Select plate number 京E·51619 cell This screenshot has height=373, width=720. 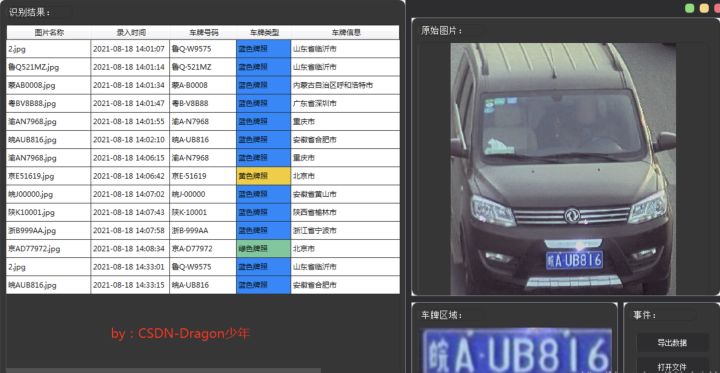pyautogui.click(x=203, y=176)
